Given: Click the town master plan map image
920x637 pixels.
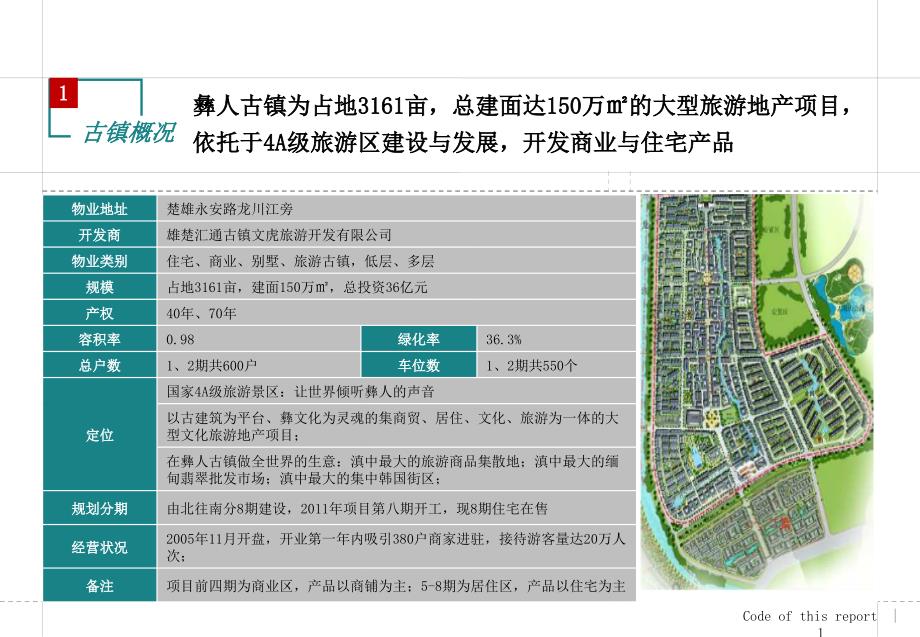Looking at the screenshot, I should click(x=756, y=392).
